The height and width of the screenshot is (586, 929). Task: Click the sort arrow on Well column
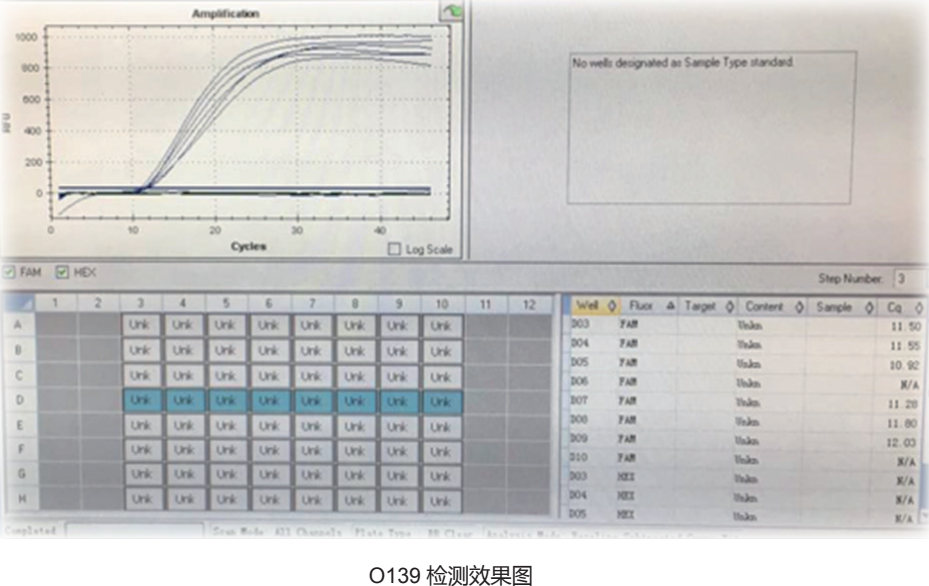(612, 307)
